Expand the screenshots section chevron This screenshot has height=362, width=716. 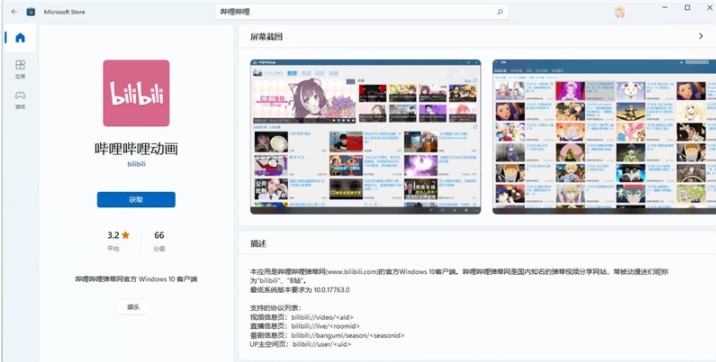[x=701, y=36]
